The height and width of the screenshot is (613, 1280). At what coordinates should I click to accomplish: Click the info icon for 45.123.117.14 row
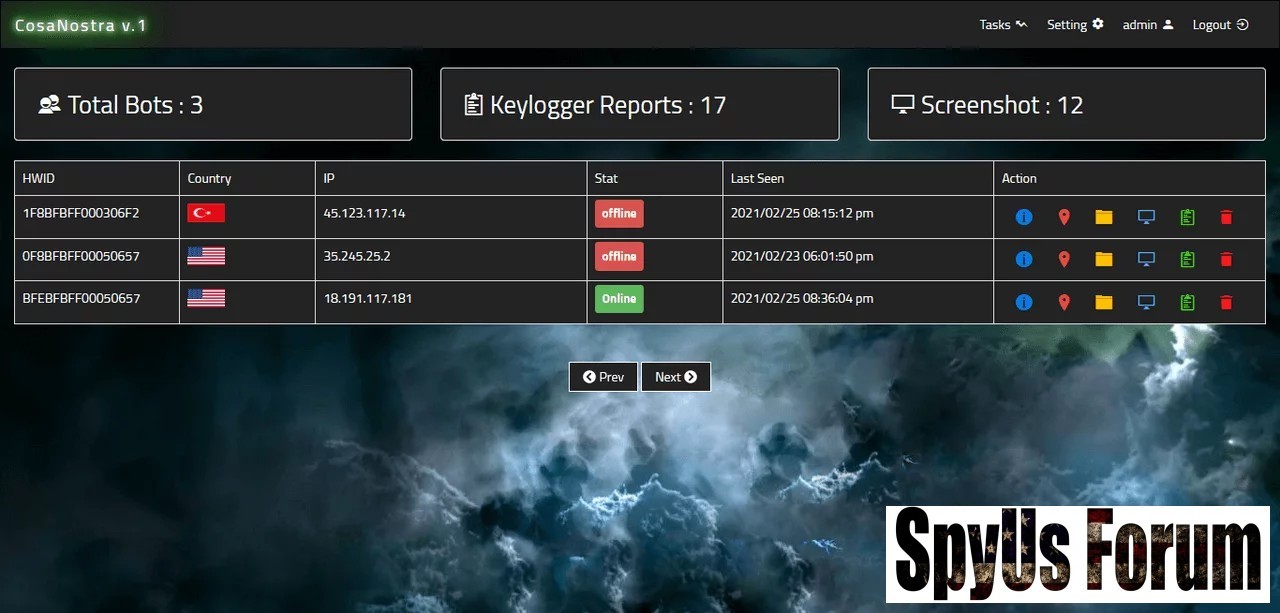pos(1023,217)
